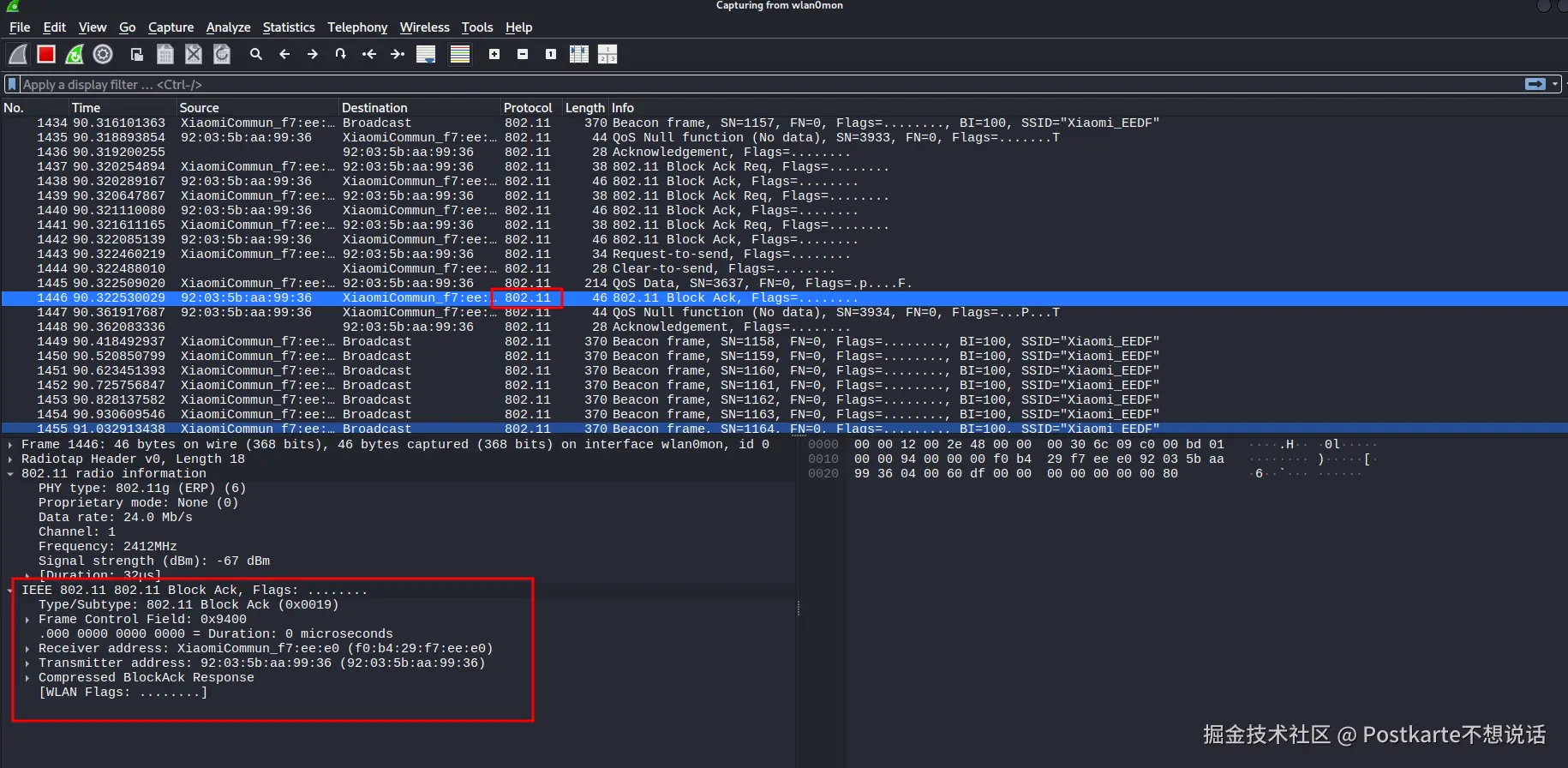Reset text to normal size
The image size is (1568, 768).
(551, 54)
